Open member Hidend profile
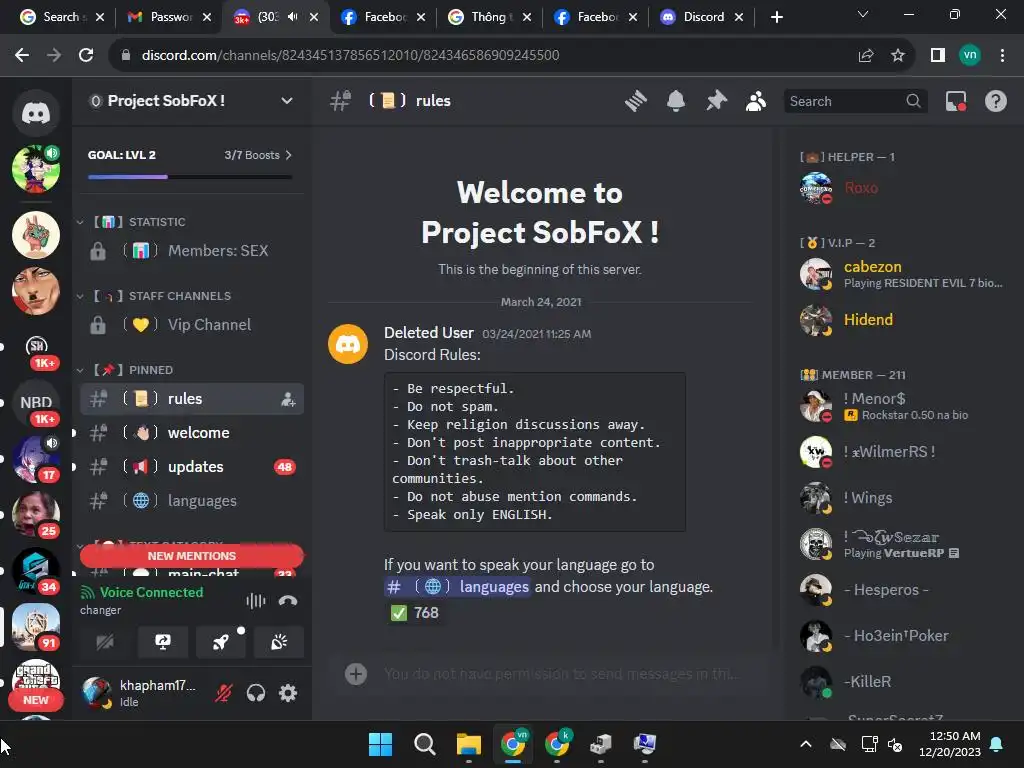 tap(901, 320)
